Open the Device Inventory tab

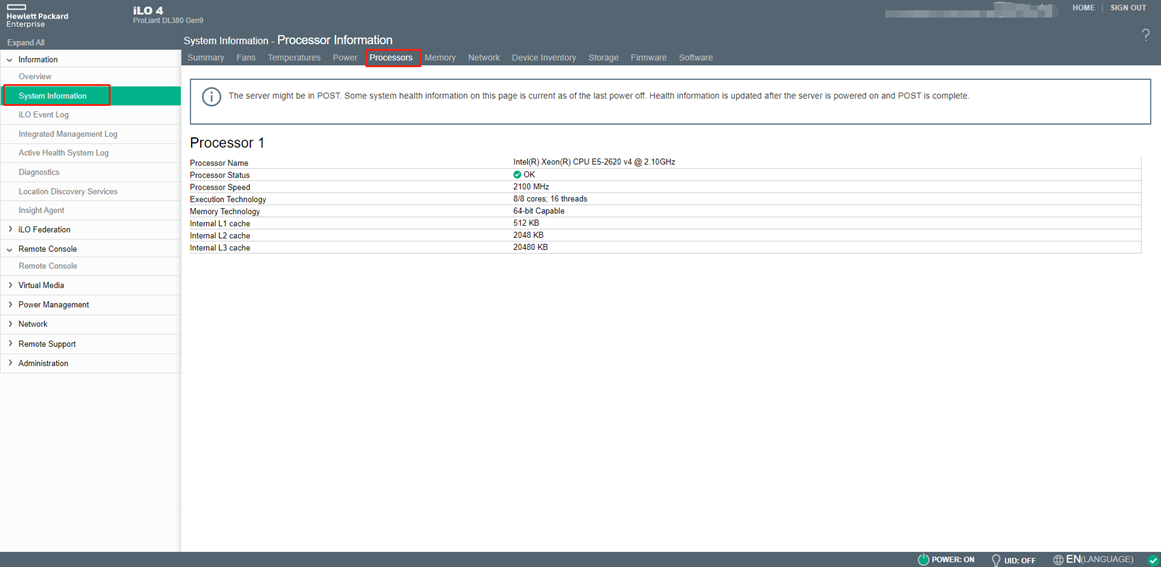click(543, 58)
